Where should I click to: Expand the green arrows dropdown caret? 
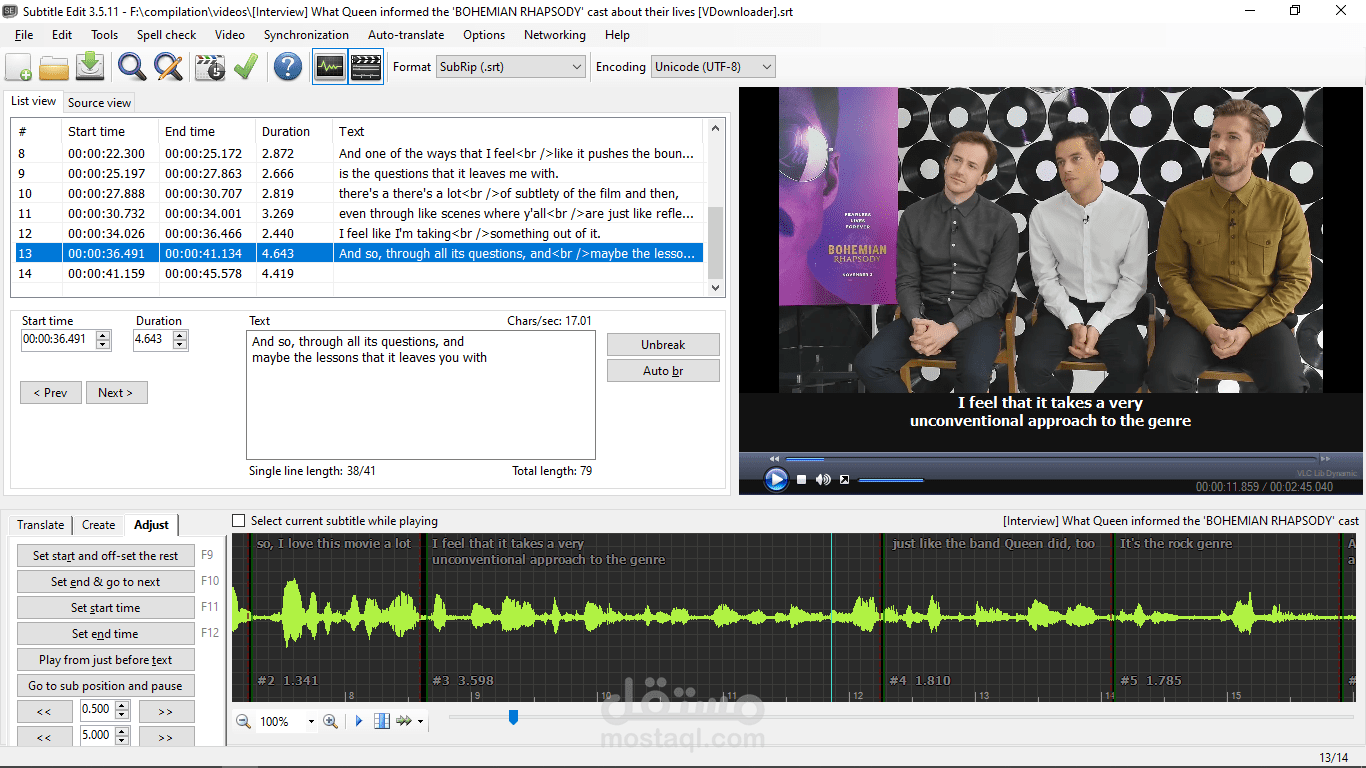(420, 721)
